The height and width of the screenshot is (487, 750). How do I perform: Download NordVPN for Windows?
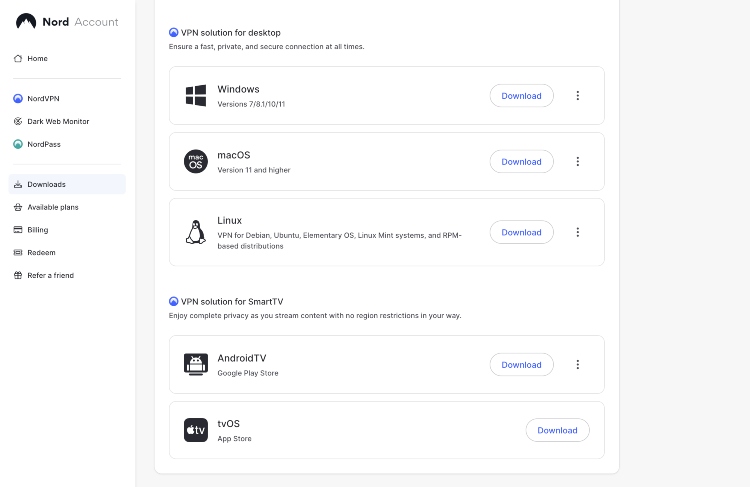[521, 96]
